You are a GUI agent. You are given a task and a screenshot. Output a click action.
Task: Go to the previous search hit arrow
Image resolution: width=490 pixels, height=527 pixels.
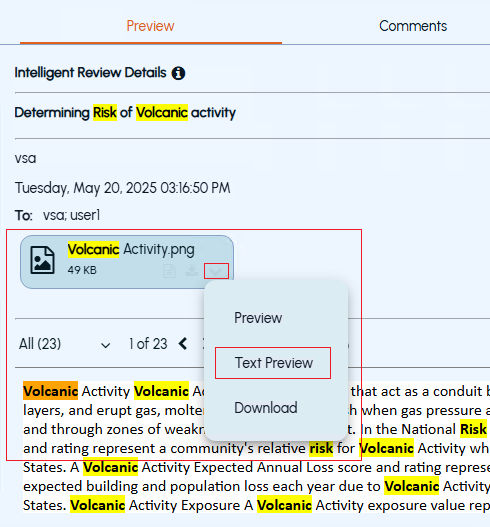(x=183, y=344)
